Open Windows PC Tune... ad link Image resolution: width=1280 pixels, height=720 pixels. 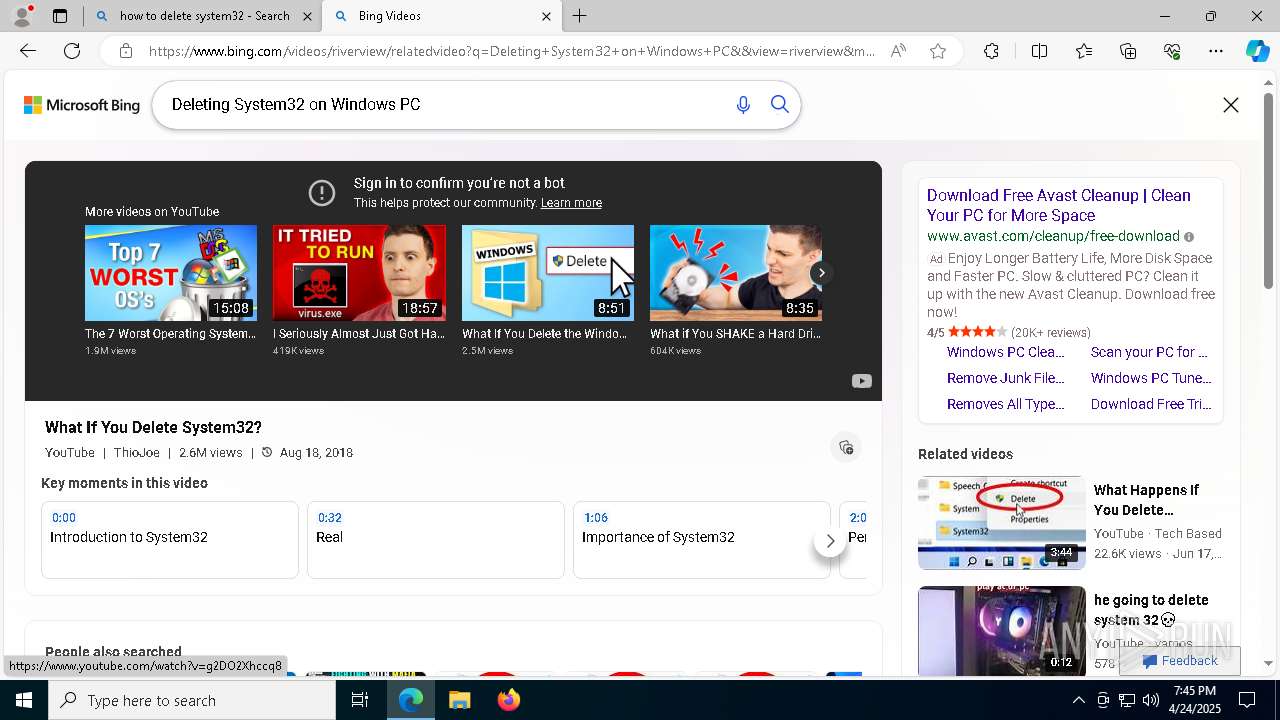pos(1151,378)
